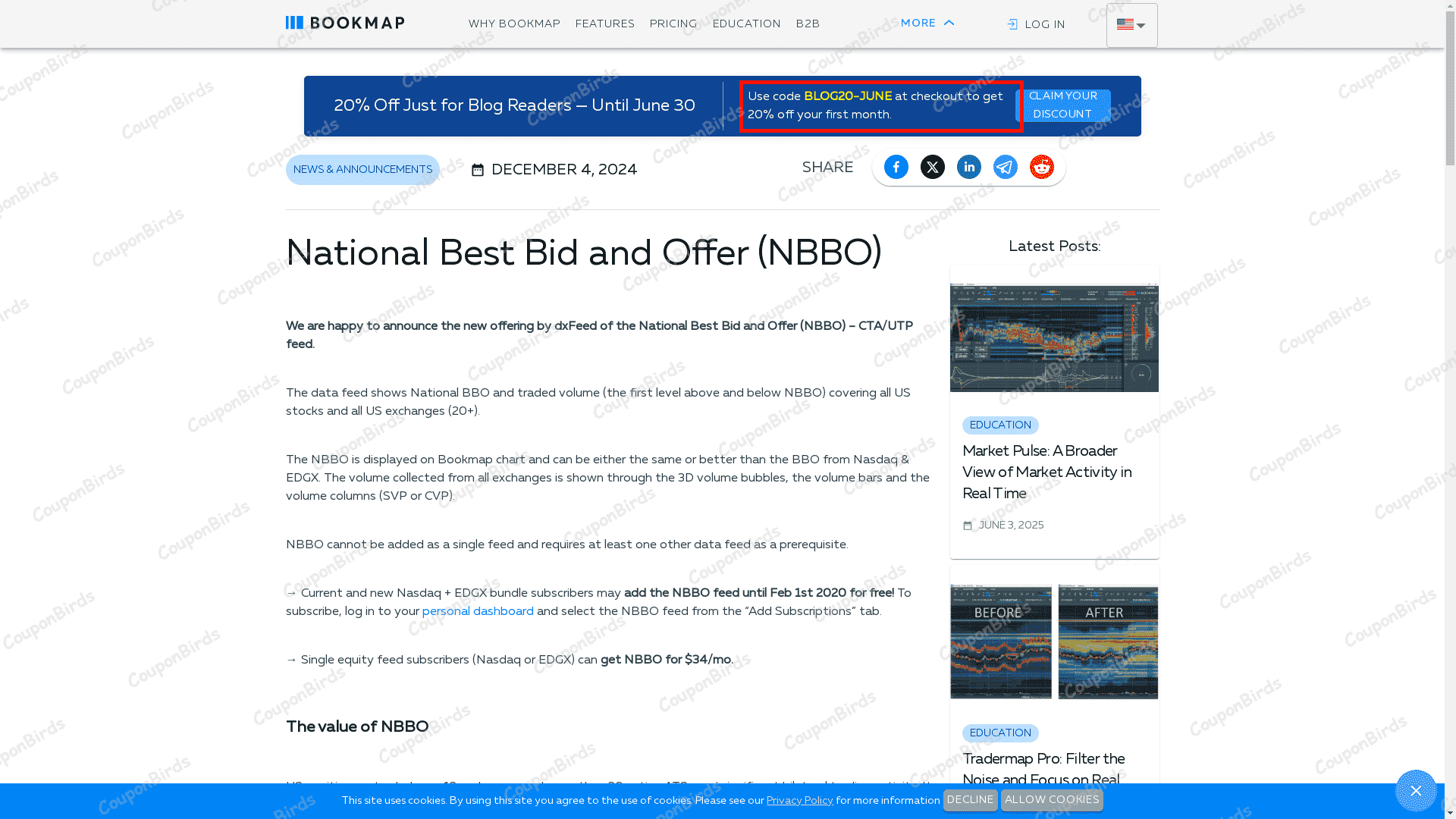Close the floating round X button

(x=1415, y=791)
